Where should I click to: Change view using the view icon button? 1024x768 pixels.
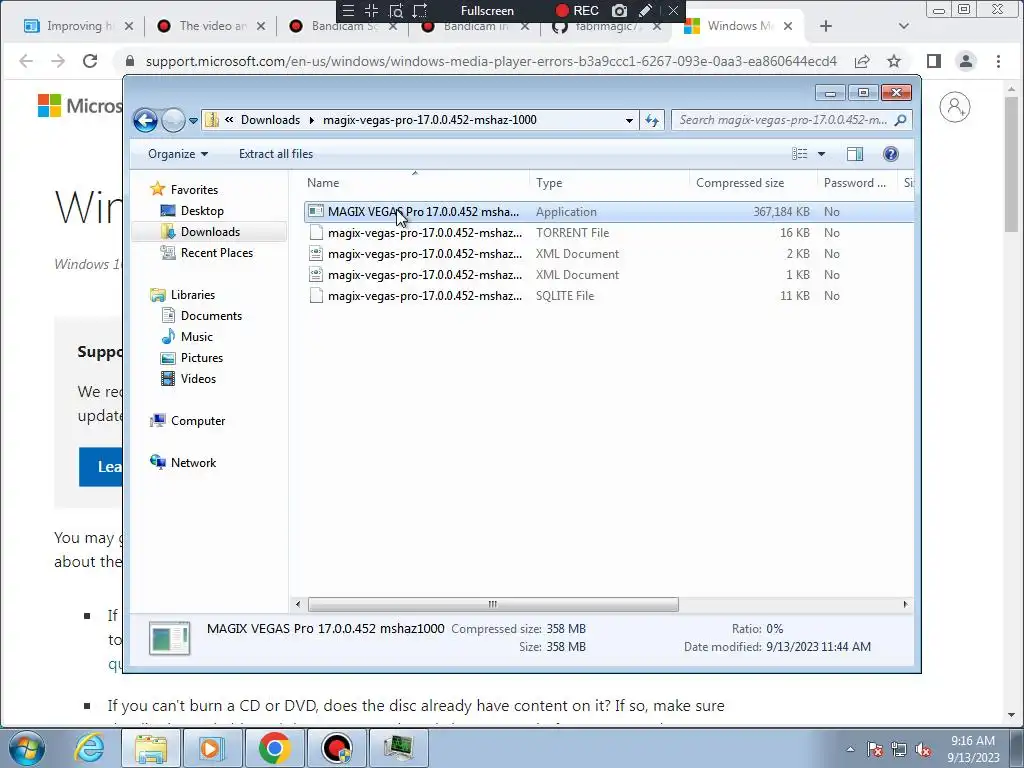click(799, 153)
